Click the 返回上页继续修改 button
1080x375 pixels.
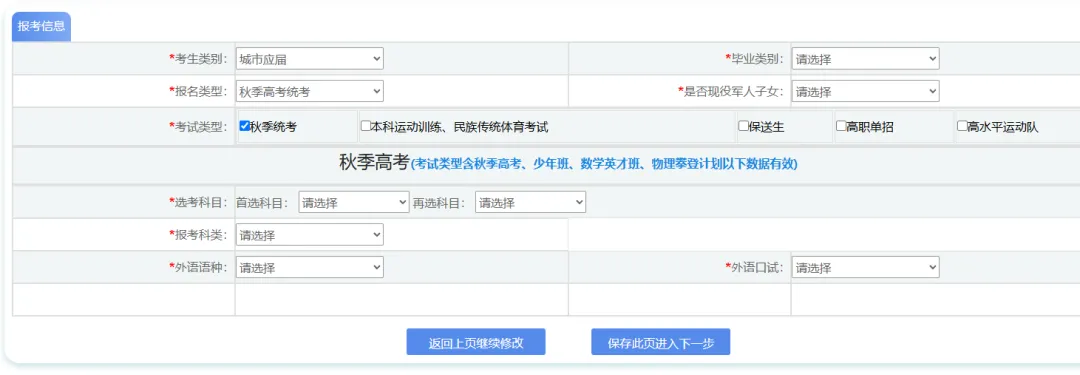coord(476,343)
